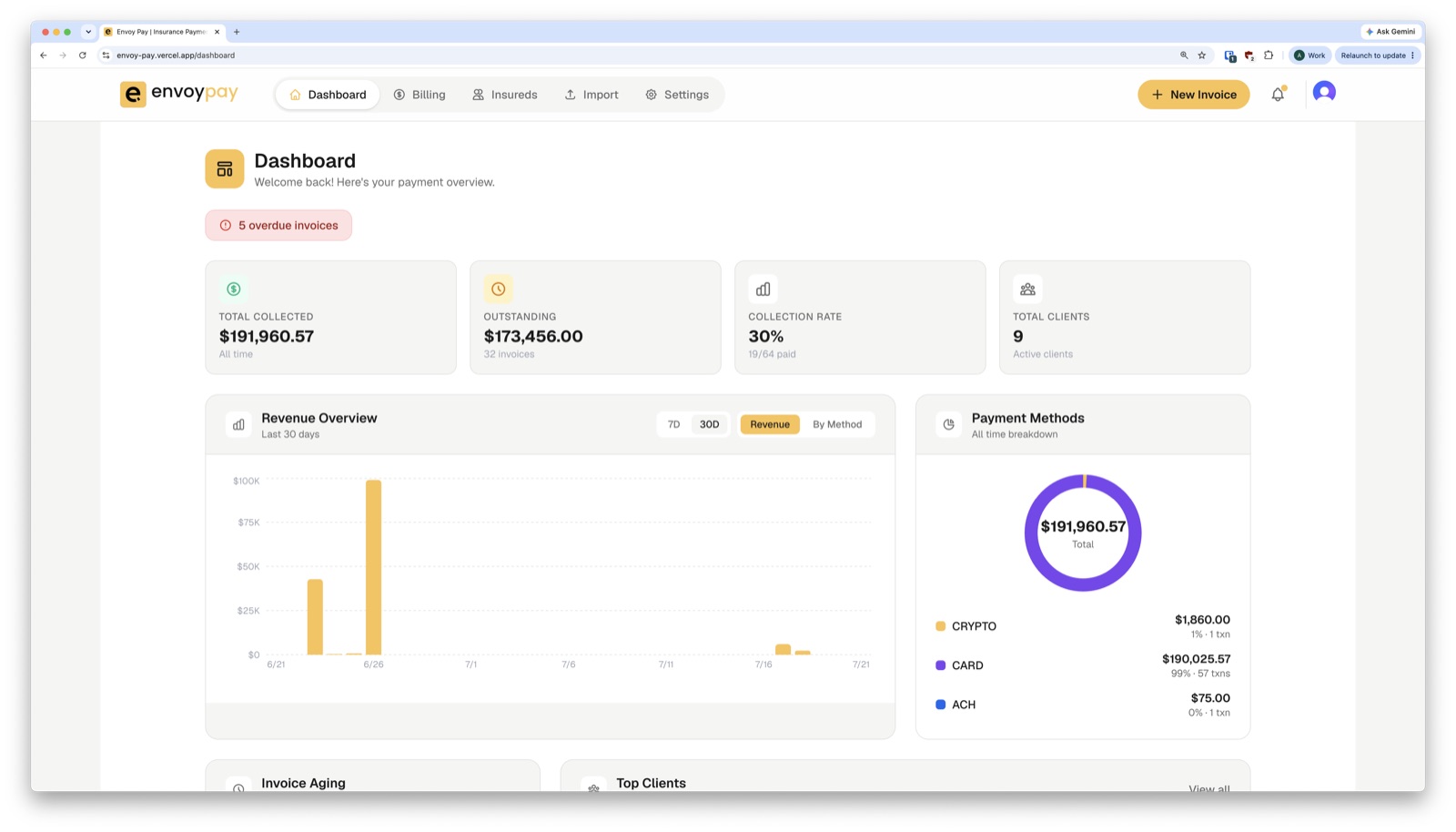Bookmark this page with the star icon
This screenshot has height=832, width=1456.
[1202, 56]
